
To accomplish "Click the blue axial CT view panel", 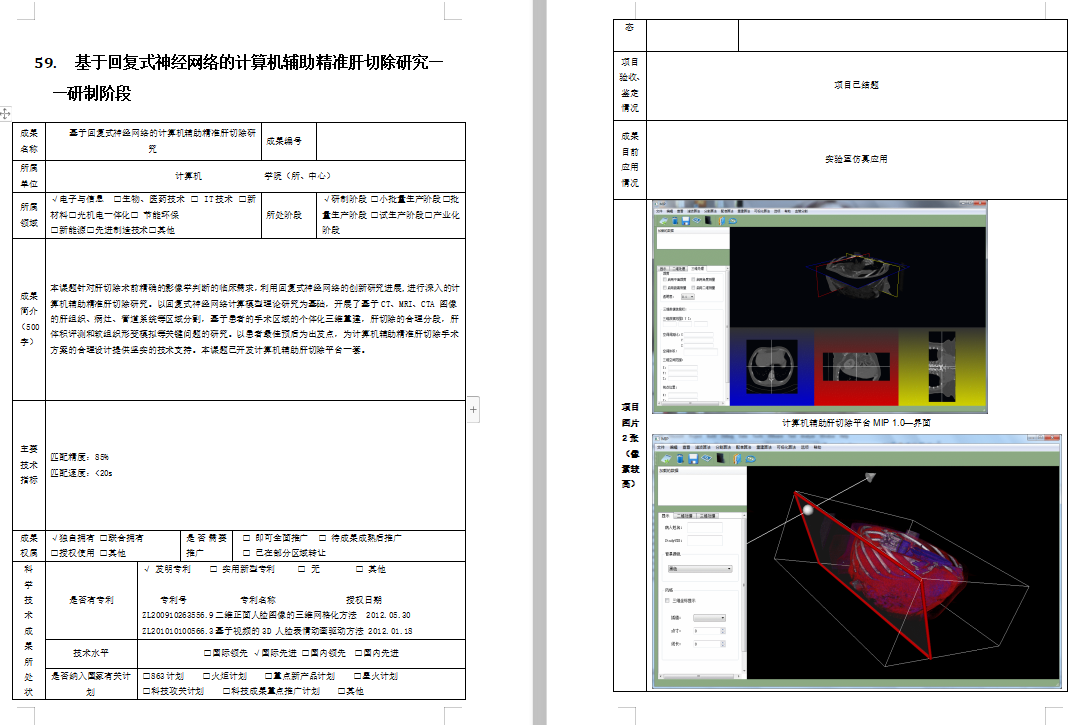I will pos(772,370).
